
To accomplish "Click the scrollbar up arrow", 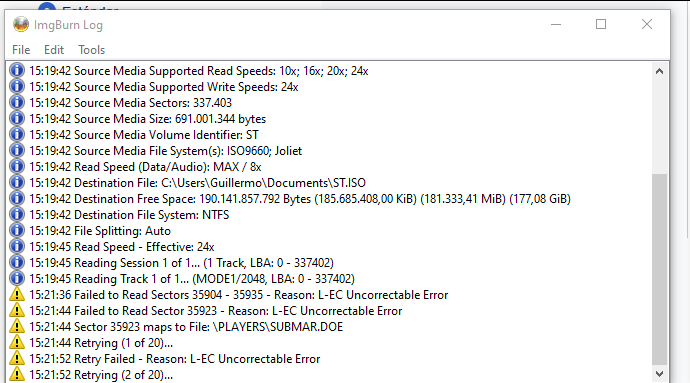I will pyautogui.click(x=659, y=71).
